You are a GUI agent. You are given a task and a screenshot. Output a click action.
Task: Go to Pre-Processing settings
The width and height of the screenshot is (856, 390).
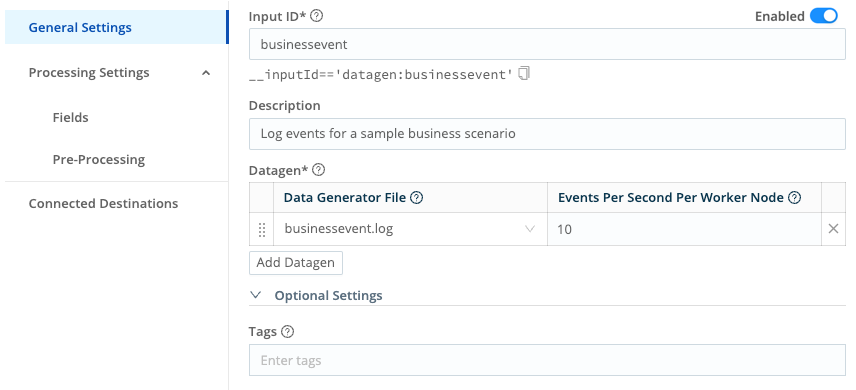click(99, 159)
